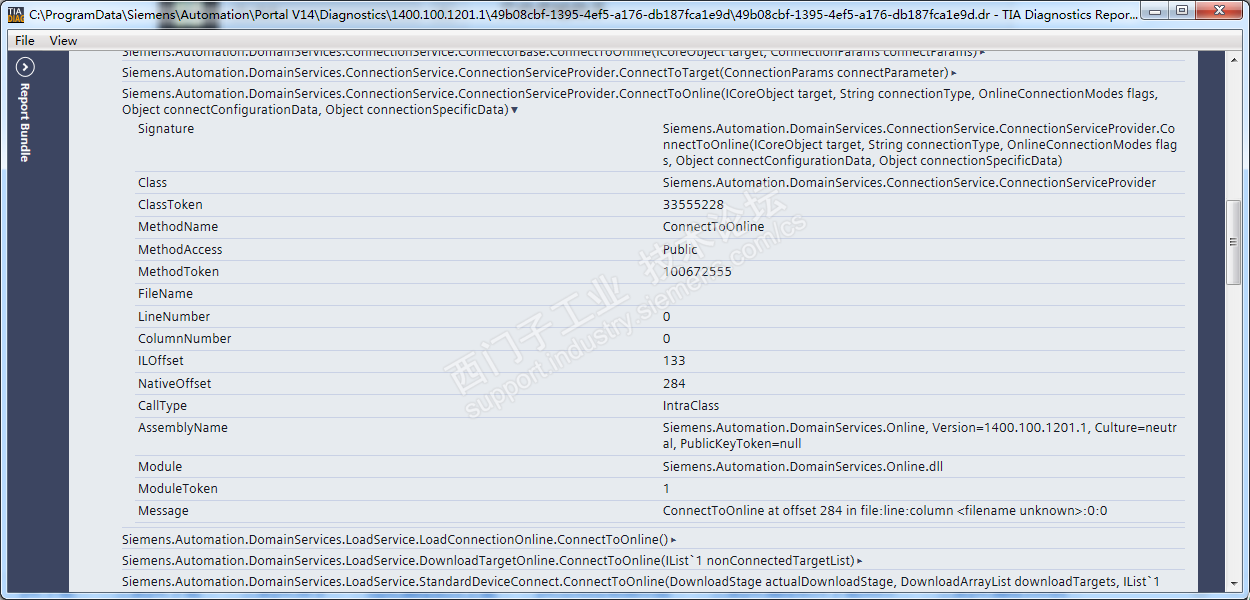Select the MethodToken value 100672555
1250x600 pixels.
click(697, 272)
